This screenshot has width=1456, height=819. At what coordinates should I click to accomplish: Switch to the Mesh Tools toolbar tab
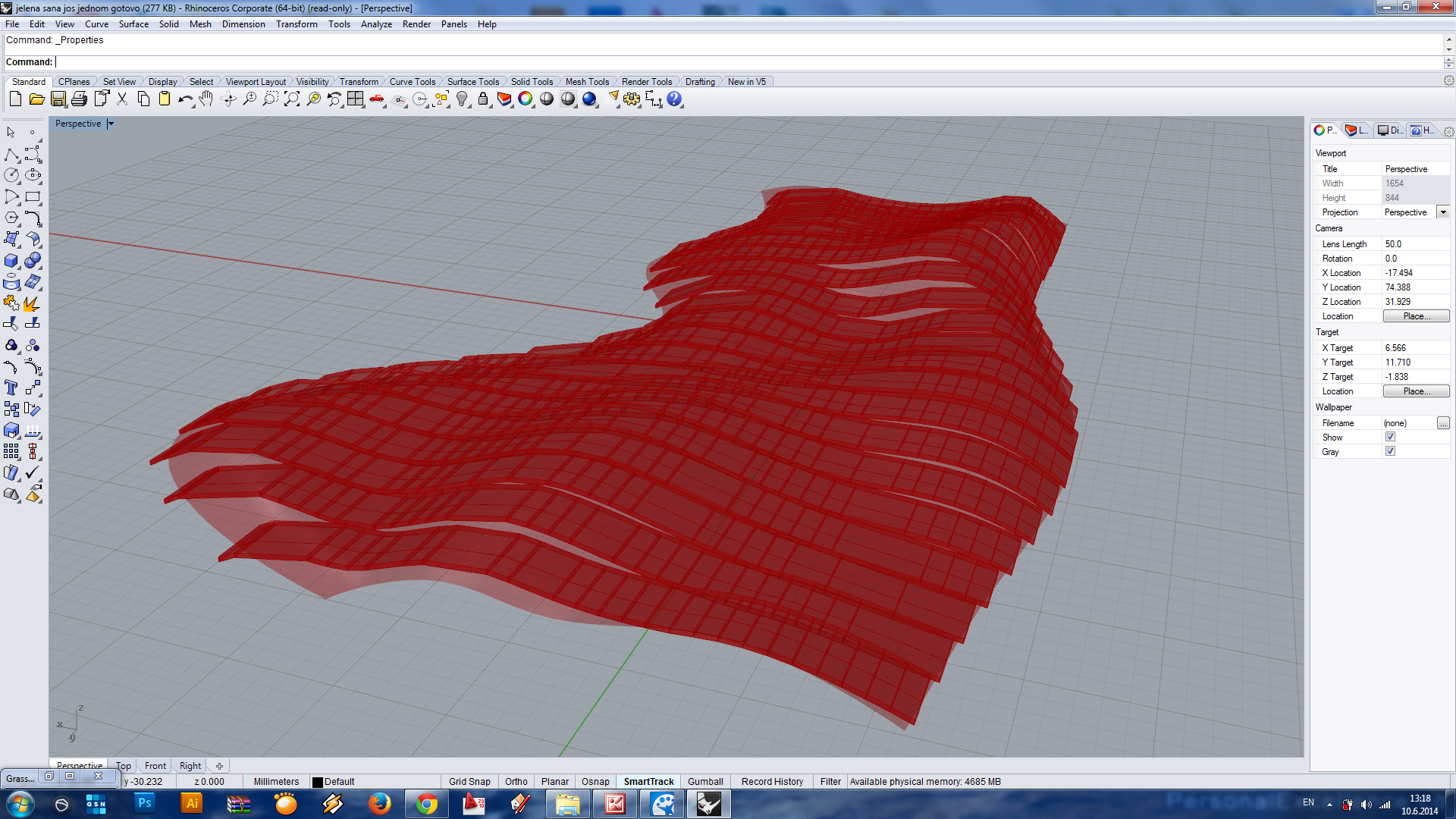[x=587, y=82]
